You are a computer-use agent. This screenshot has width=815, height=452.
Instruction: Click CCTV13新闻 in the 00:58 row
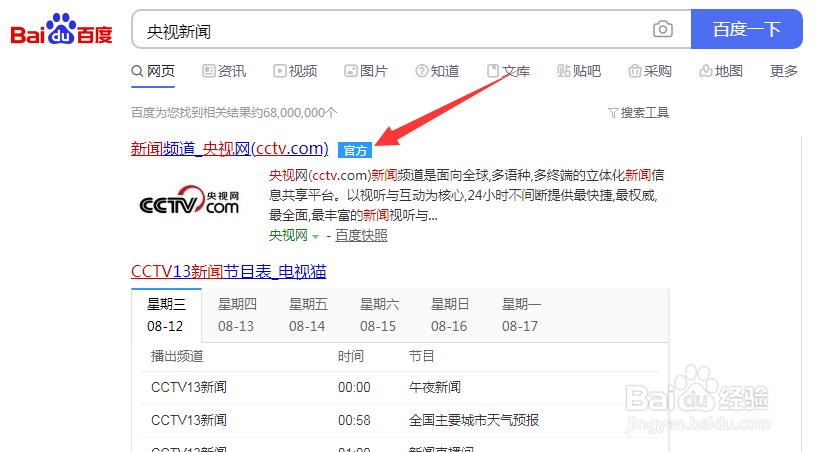(189, 420)
